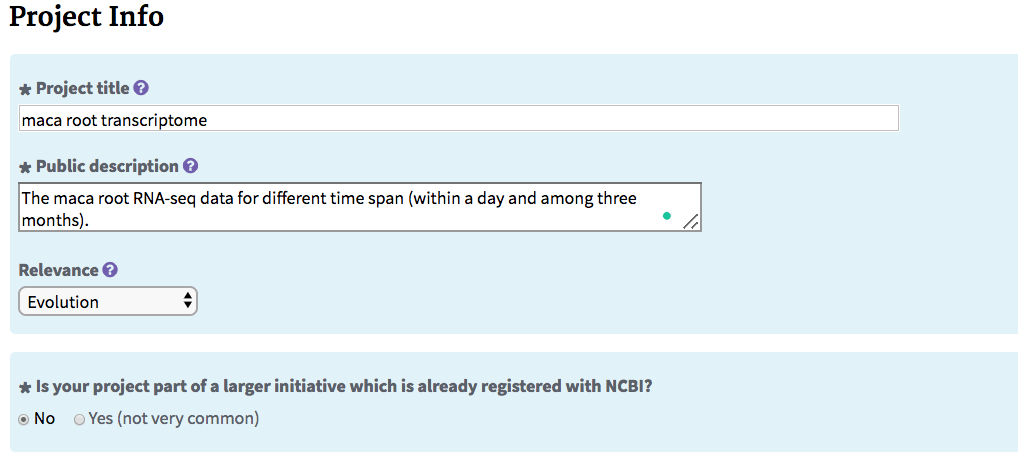Screen dimensions: 1018x473
Task: Click the asterisk before Public description label
Action: pos(25,167)
